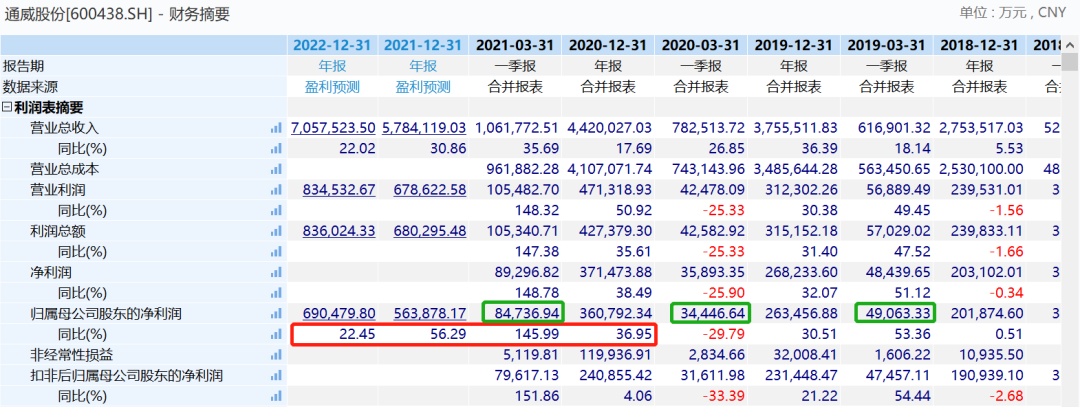The width and height of the screenshot is (1080, 407).
Task: Click the unit label 单位 : 万元 , CNY
Action: [x=1012, y=12]
